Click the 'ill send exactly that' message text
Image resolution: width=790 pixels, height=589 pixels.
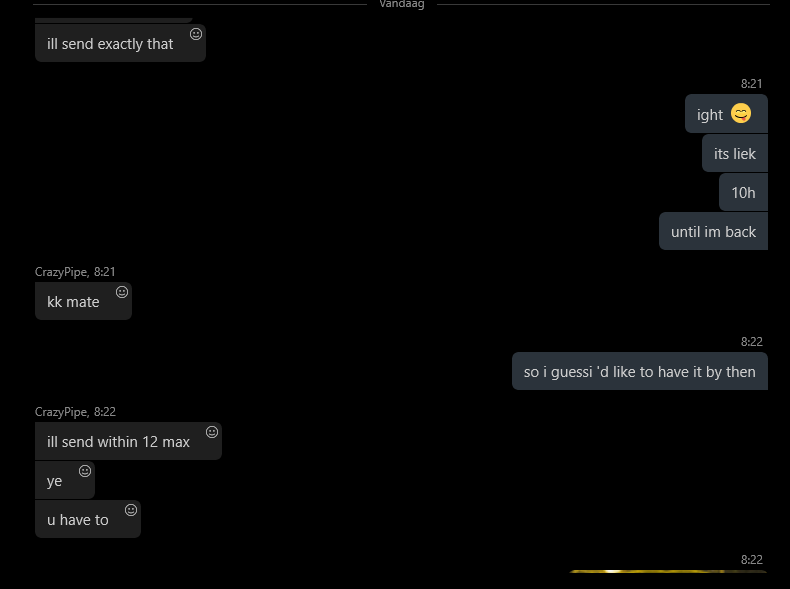point(110,44)
